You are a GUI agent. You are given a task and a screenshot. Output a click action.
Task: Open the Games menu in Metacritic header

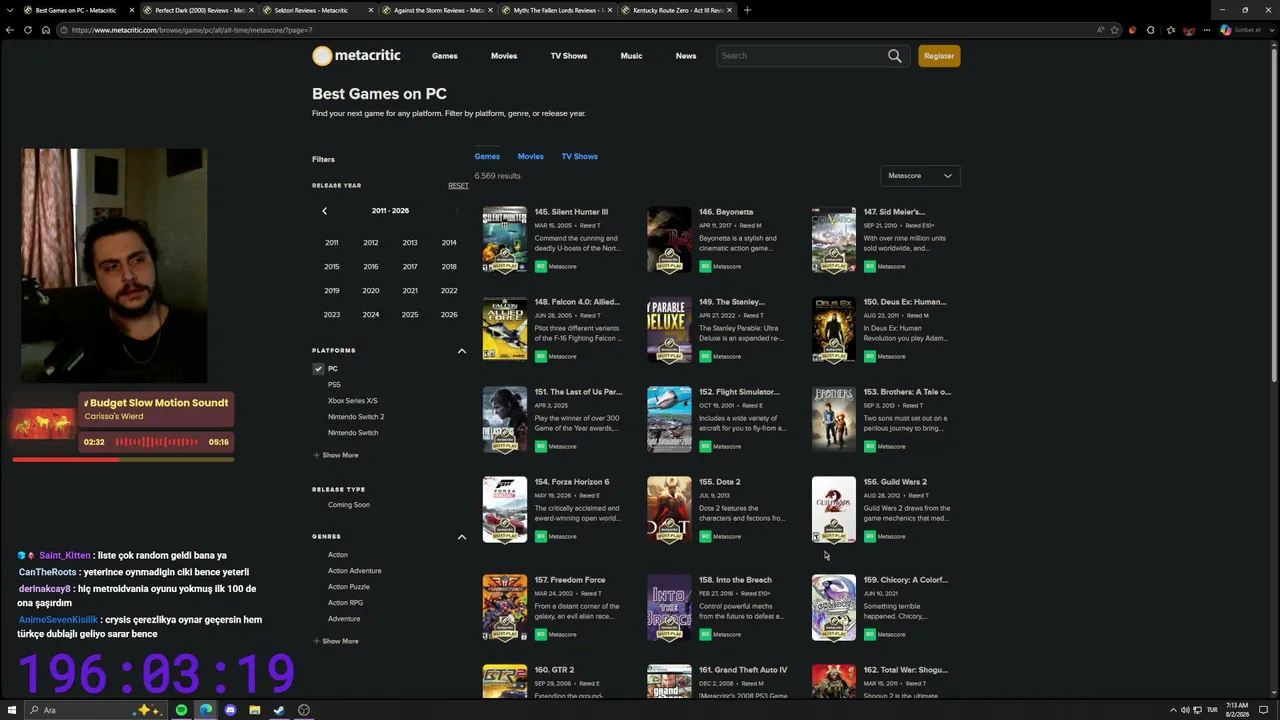(x=445, y=56)
